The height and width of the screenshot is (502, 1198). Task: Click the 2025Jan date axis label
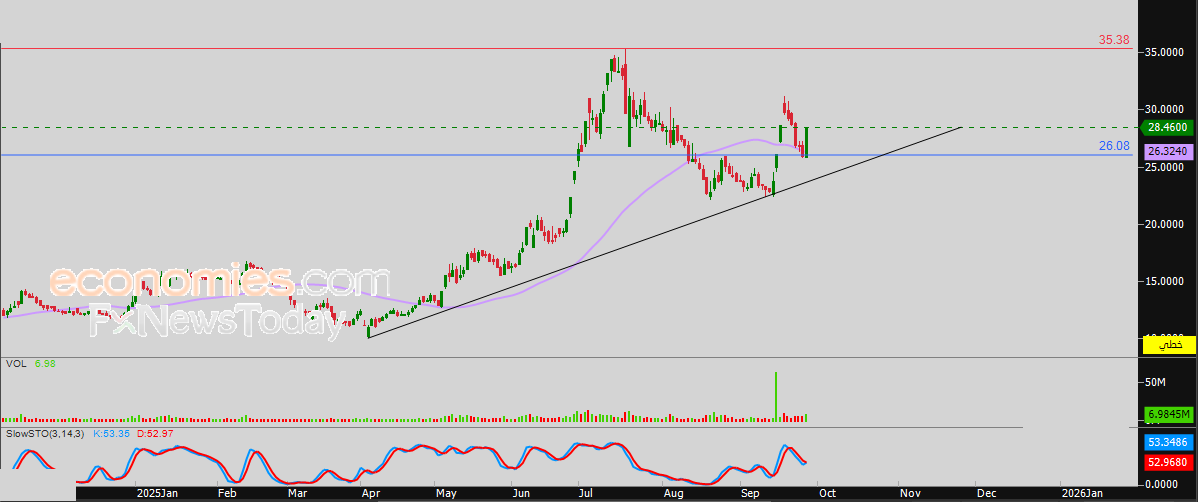[157, 494]
